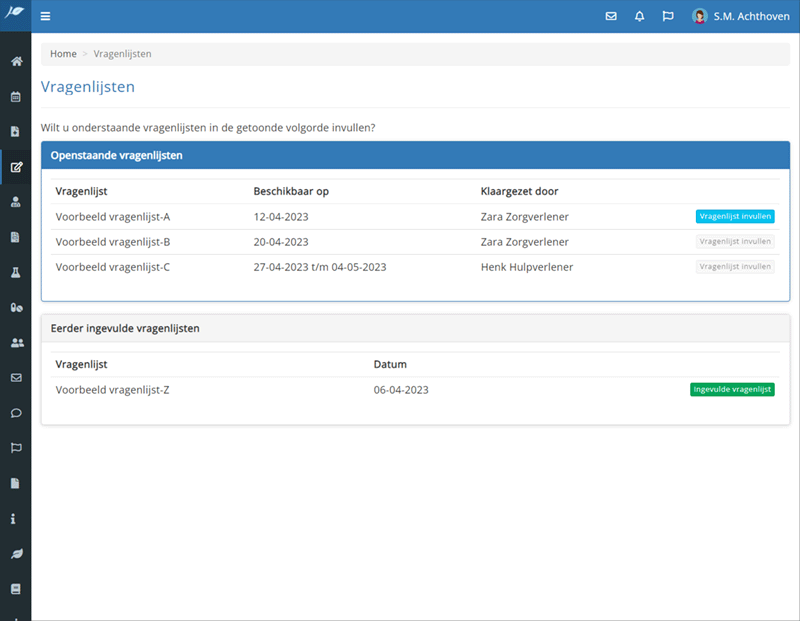The image size is (800, 621).
Task: Open the calendar icon in sidebar
Action: click(x=16, y=97)
